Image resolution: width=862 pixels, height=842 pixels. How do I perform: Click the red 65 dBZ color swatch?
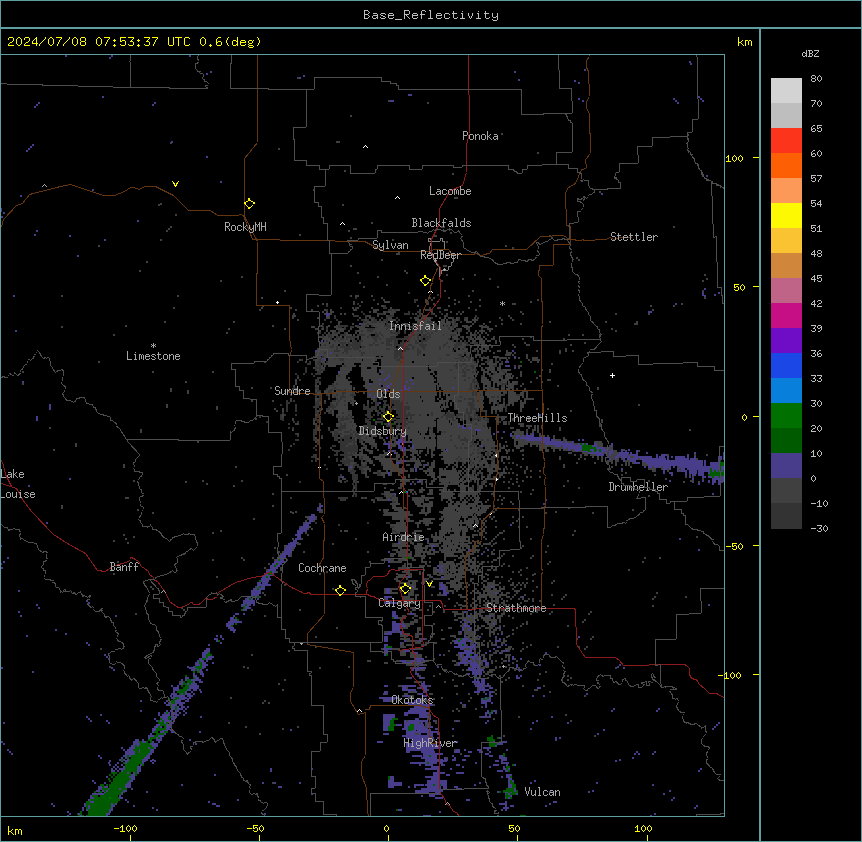click(786, 141)
